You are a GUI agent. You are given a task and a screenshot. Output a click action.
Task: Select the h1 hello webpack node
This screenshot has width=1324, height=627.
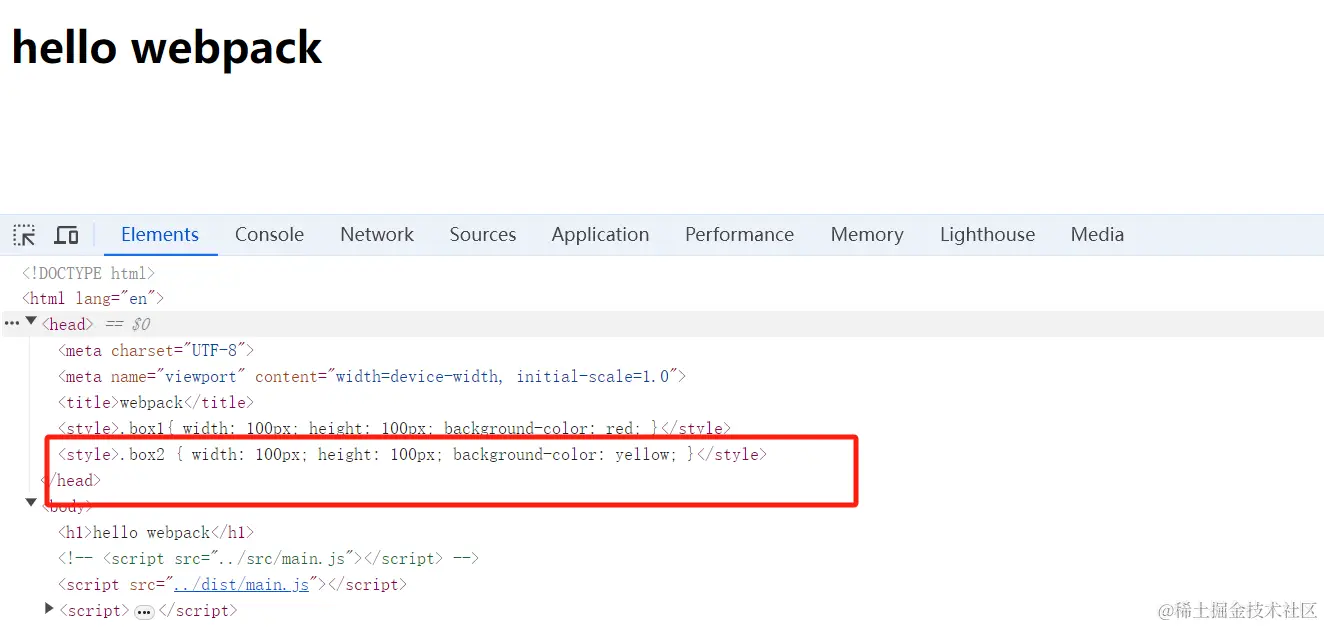[x=156, y=533]
